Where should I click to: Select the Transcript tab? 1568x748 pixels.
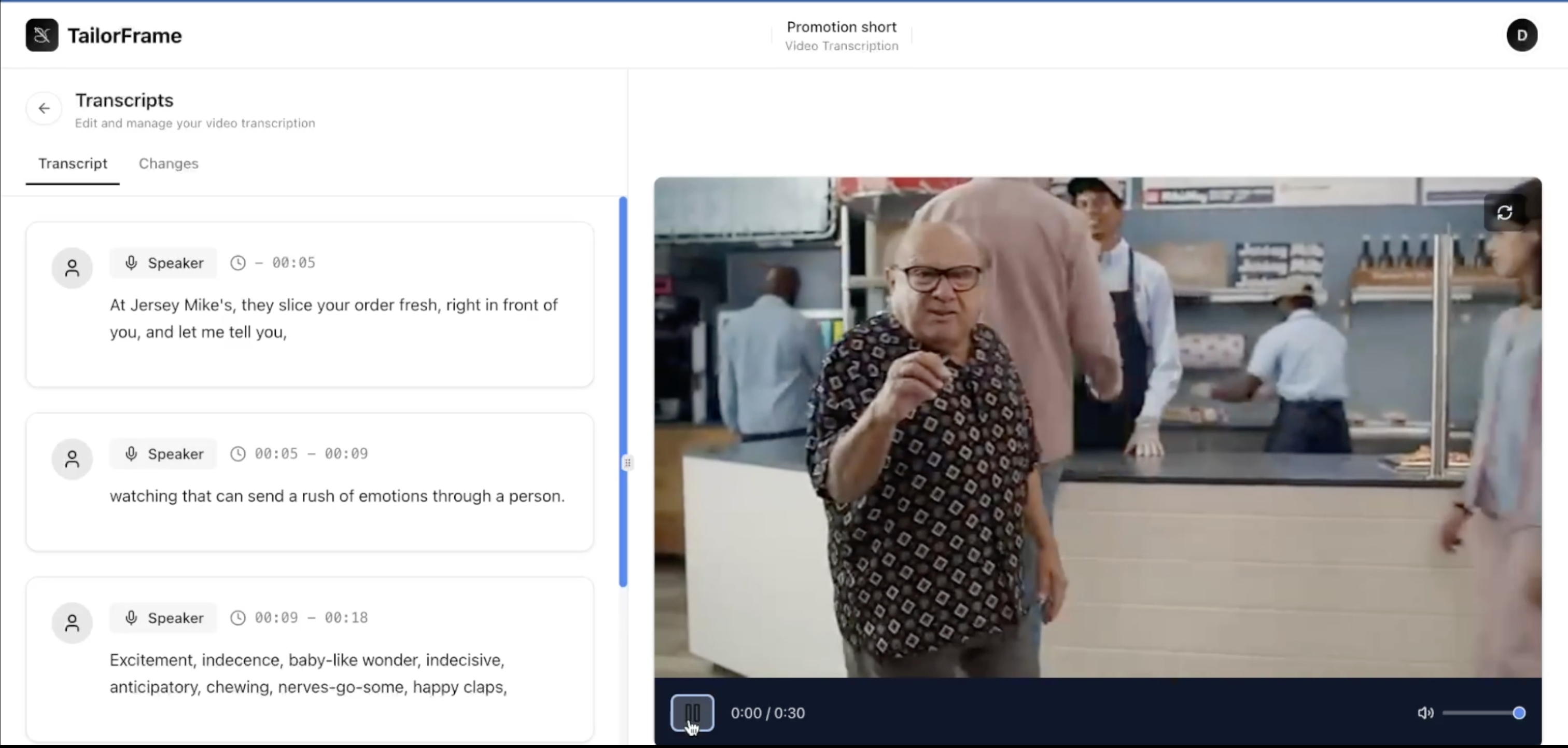point(73,163)
